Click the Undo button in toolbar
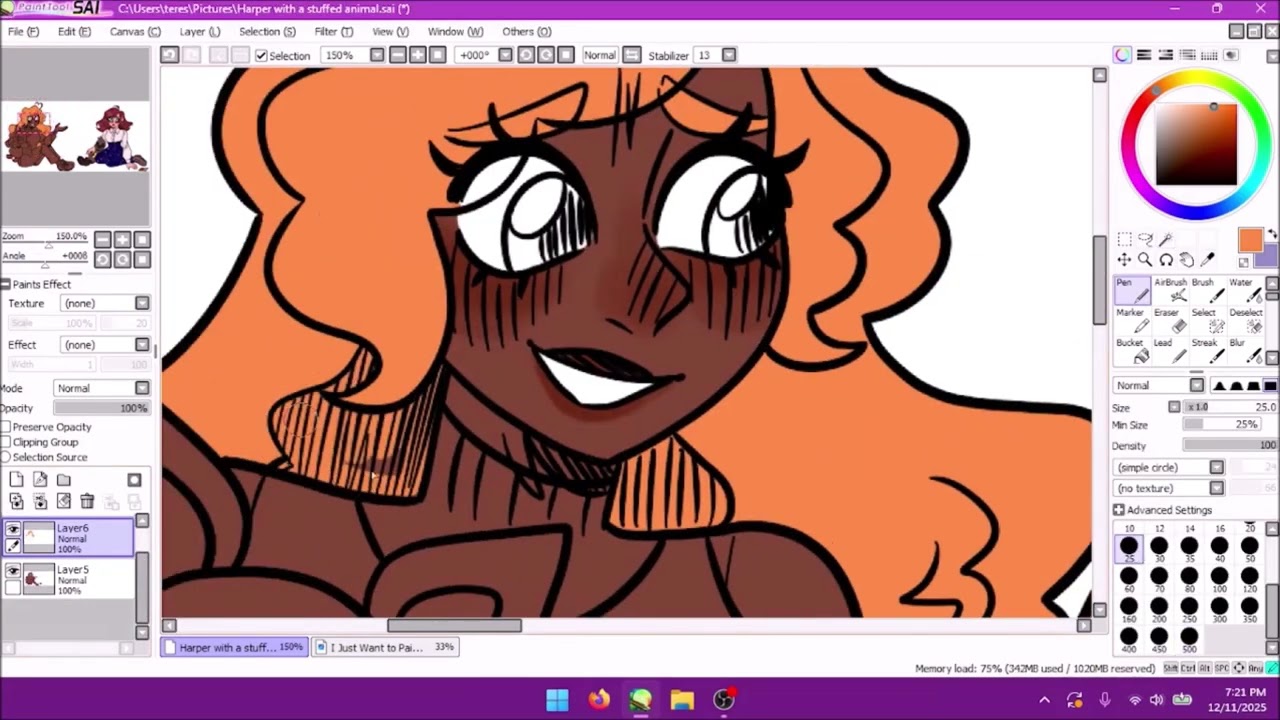 coord(170,55)
